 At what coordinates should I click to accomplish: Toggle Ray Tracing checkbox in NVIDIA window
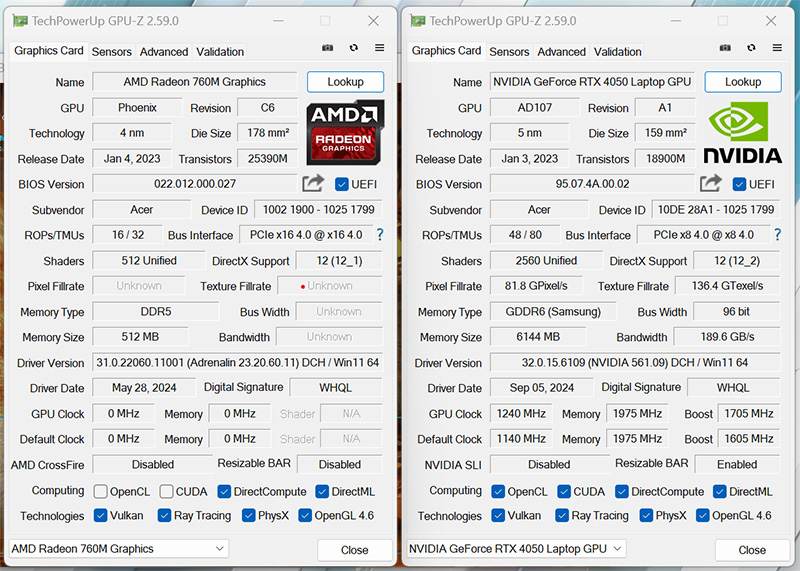(x=562, y=515)
